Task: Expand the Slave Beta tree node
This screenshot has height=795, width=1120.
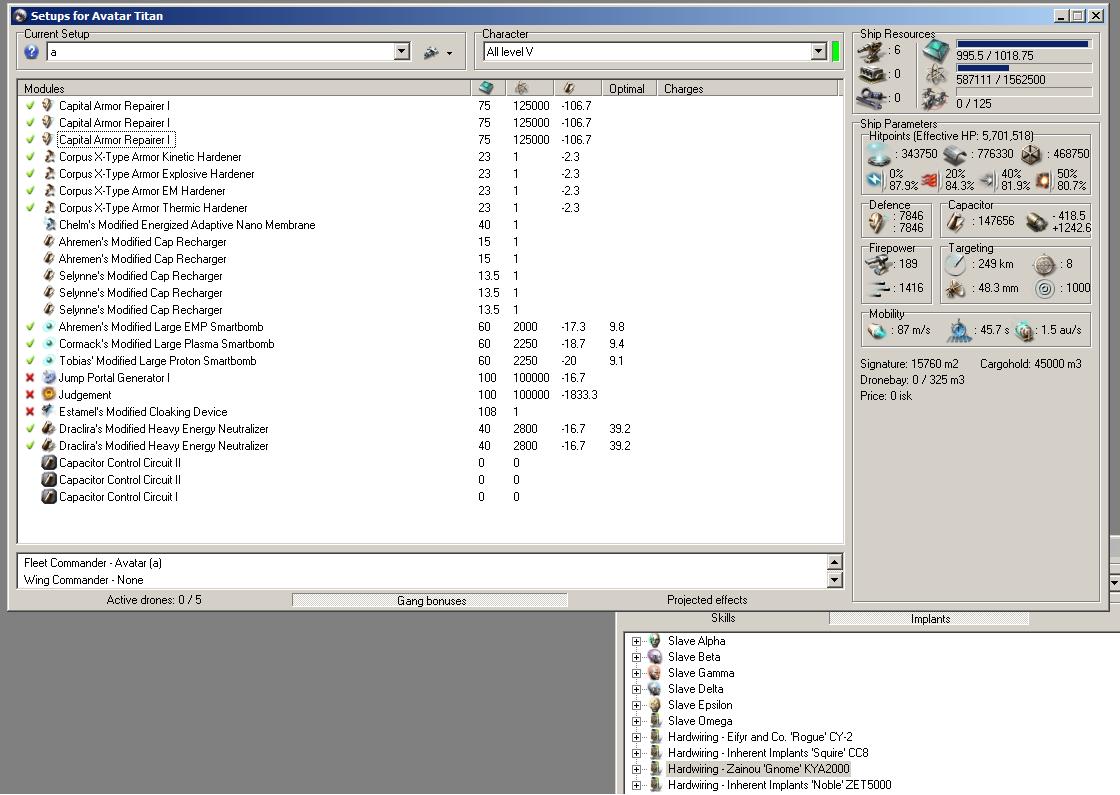Action: [636, 657]
